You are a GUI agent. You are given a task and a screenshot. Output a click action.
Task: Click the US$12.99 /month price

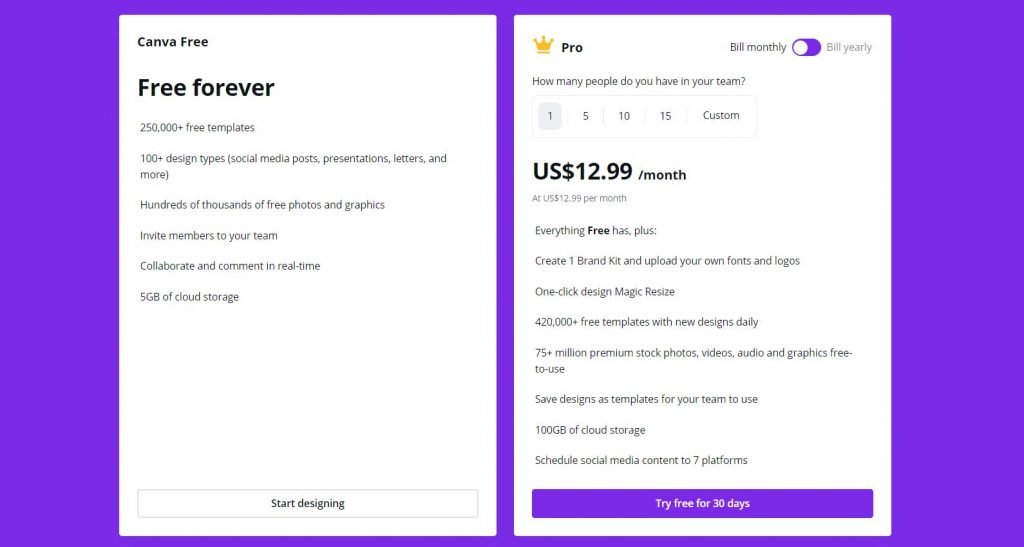[609, 172]
